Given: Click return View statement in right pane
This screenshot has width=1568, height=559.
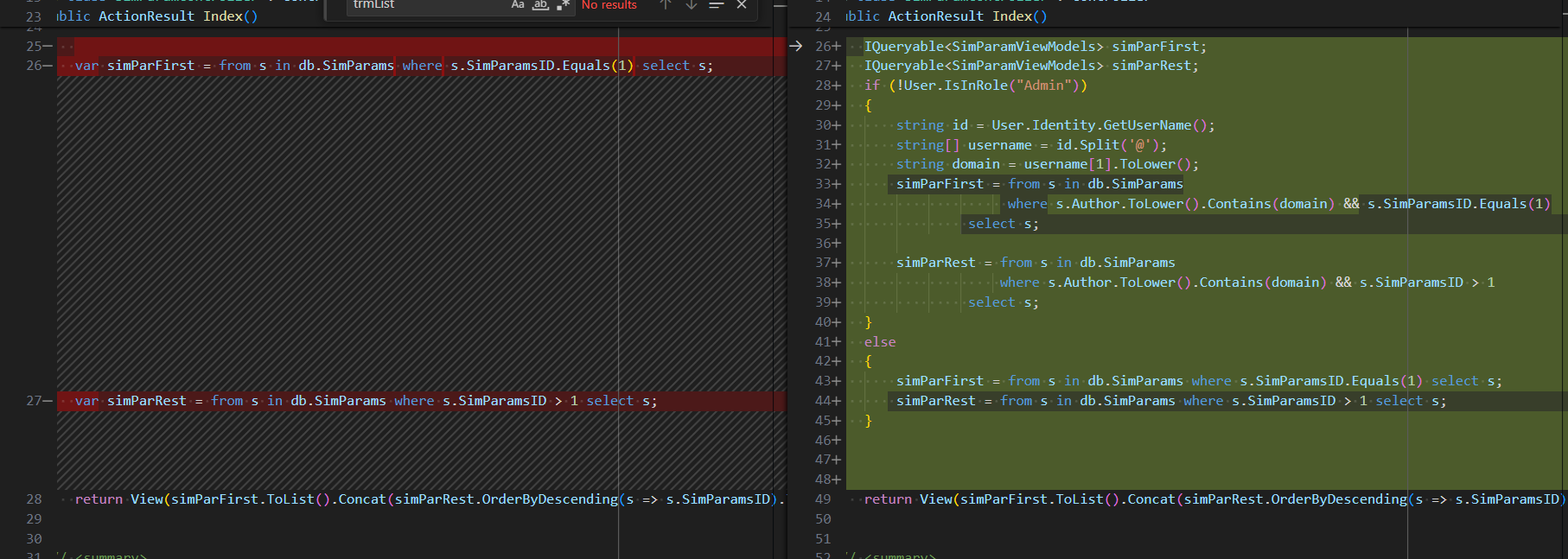Looking at the screenshot, I should point(1214,499).
